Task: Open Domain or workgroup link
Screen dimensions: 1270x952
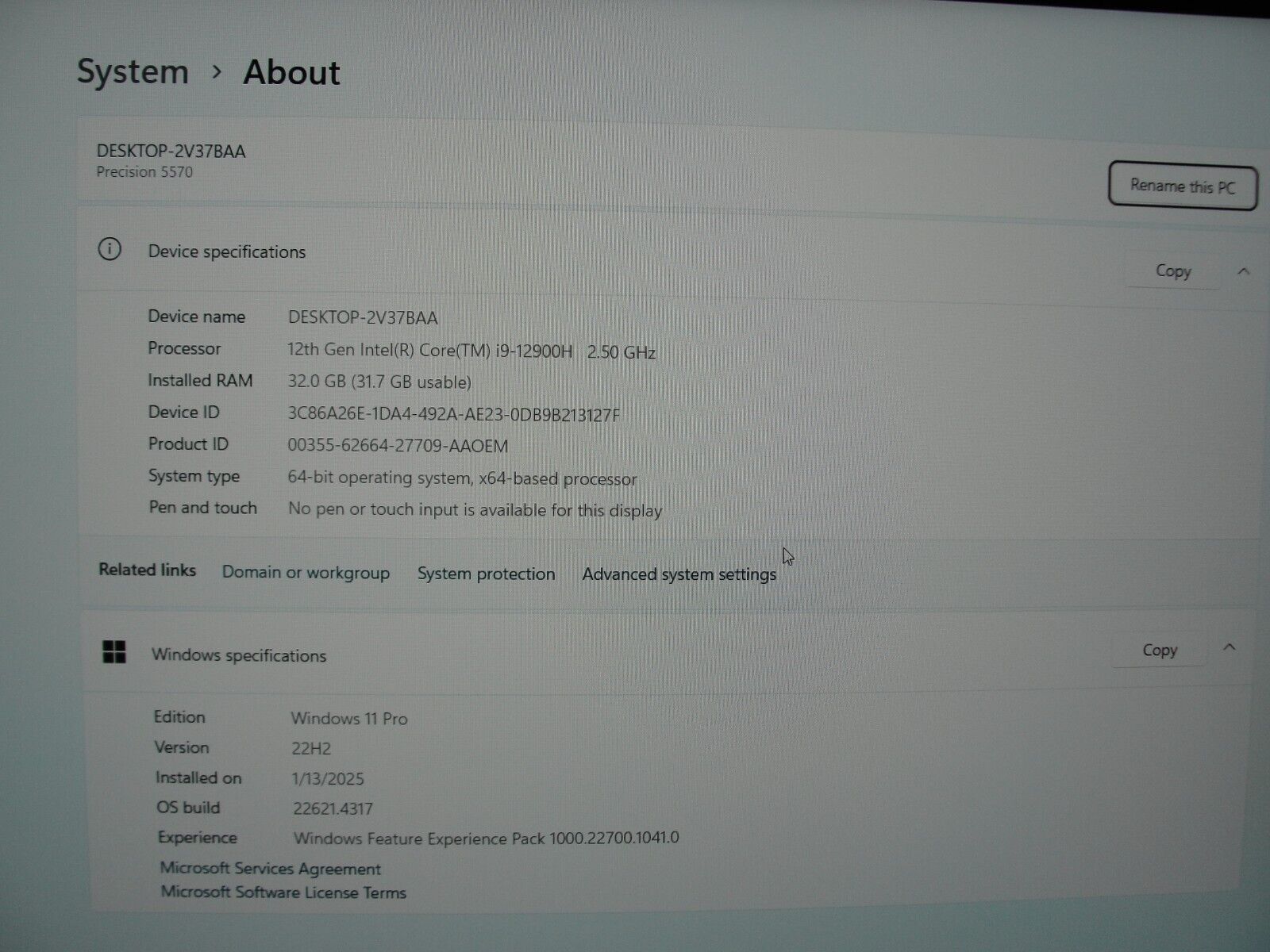Action: click(x=306, y=573)
